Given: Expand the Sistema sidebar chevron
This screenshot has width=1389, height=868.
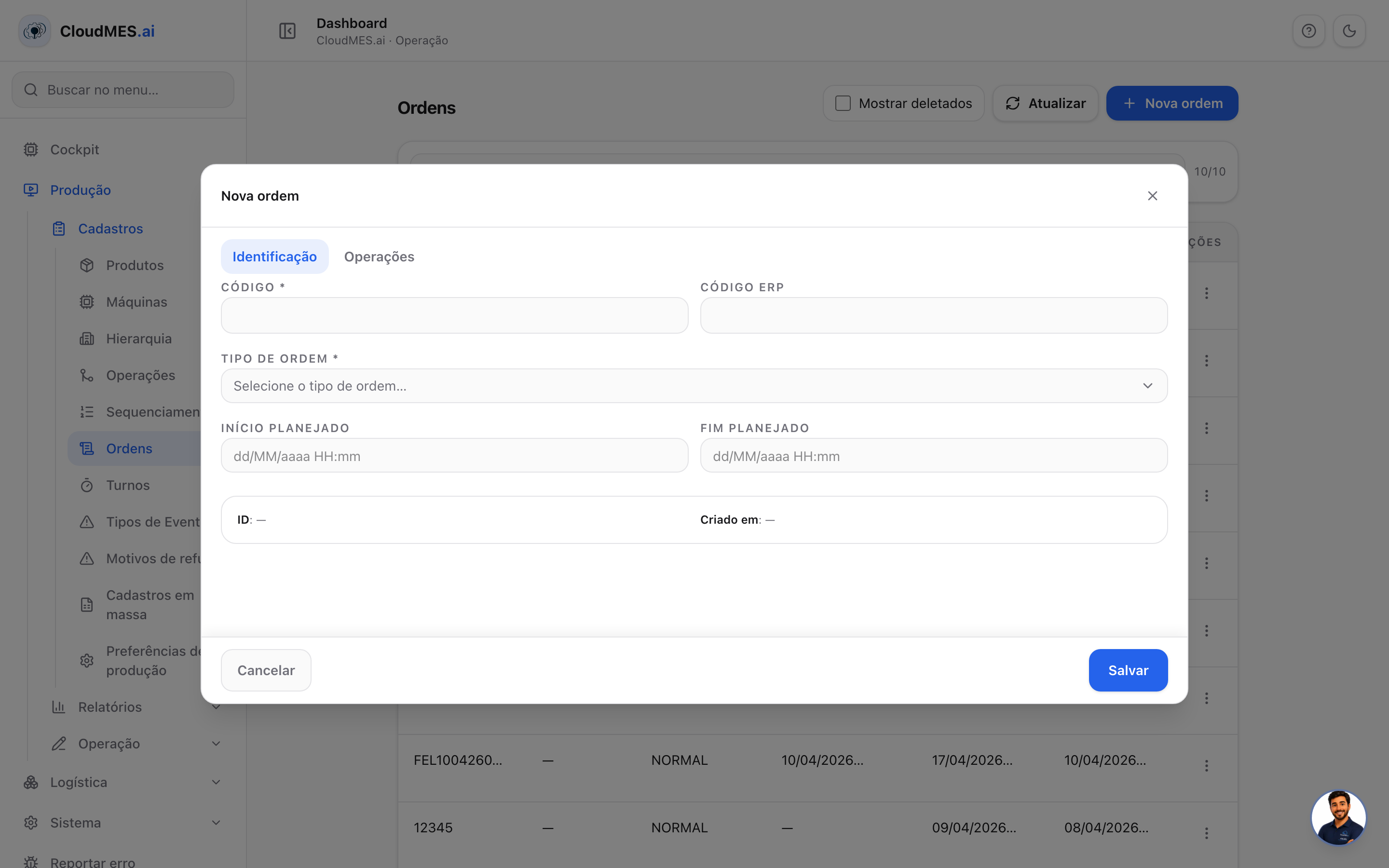Looking at the screenshot, I should pos(216,823).
